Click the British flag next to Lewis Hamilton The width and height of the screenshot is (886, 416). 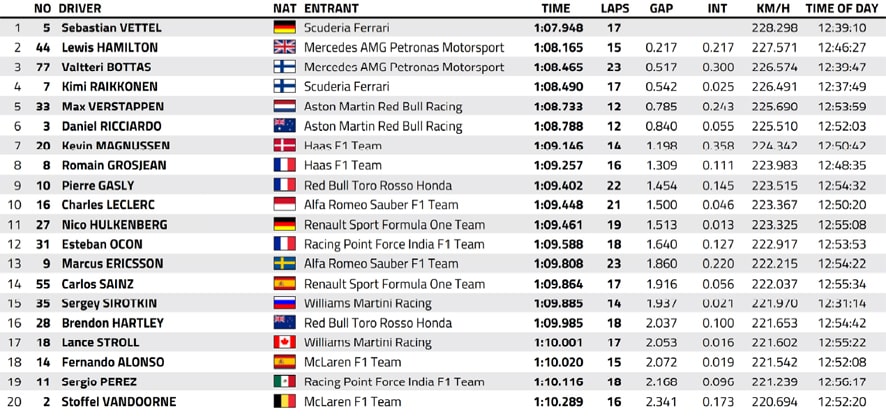point(284,47)
